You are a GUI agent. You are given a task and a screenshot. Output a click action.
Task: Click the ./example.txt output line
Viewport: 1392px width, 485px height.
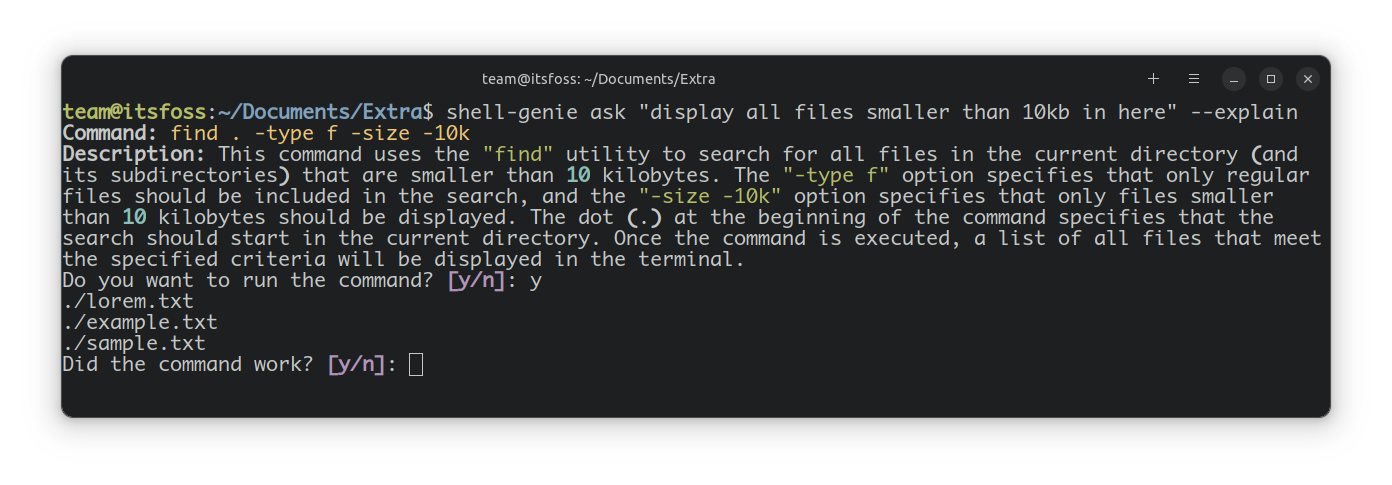coord(139,323)
